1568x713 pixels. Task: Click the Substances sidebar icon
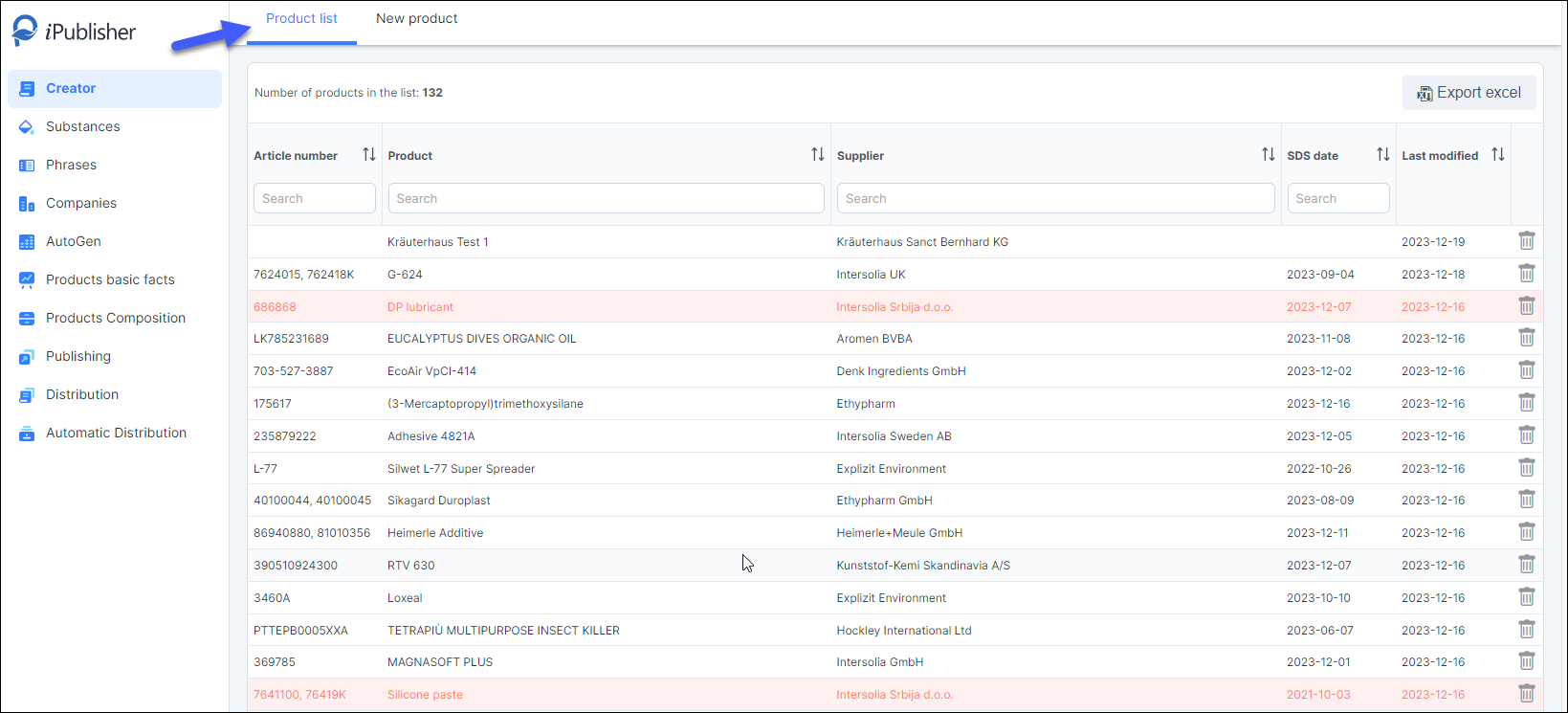coord(27,126)
